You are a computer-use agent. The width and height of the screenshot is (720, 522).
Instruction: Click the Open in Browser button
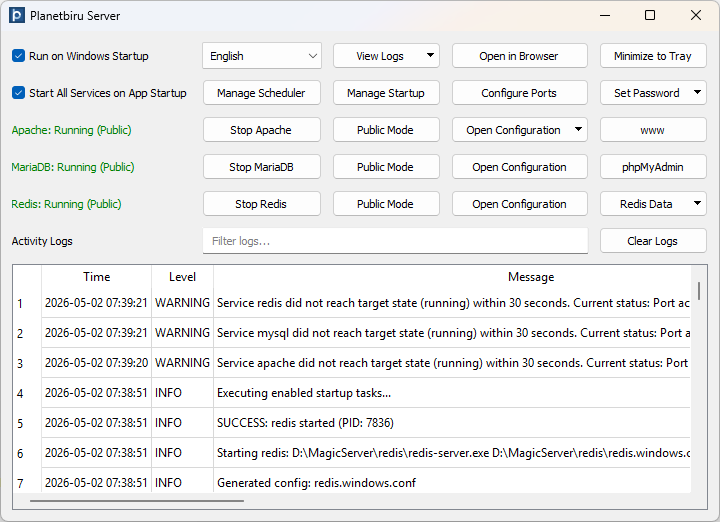(x=519, y=56)
